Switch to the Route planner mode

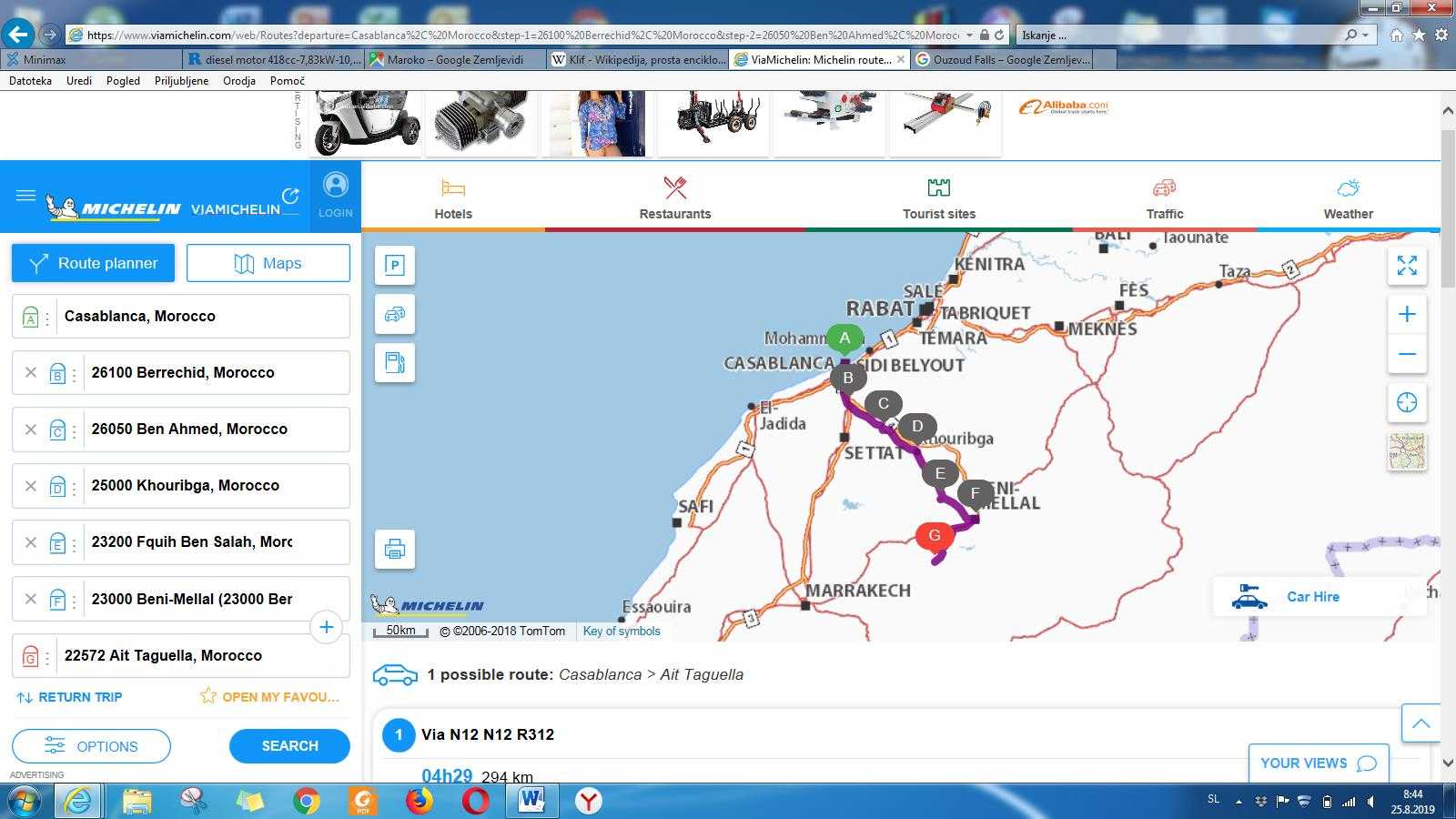(x=93, y=263)
